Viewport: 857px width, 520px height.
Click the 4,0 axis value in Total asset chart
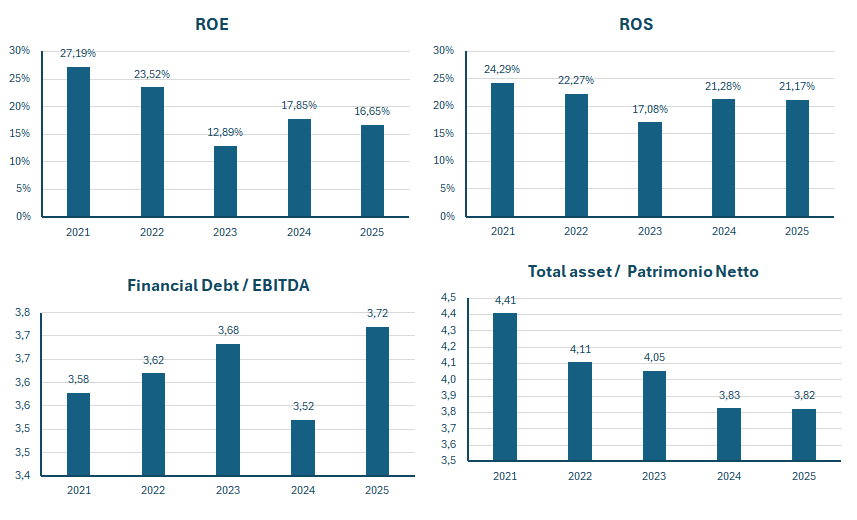click(448, 379)
